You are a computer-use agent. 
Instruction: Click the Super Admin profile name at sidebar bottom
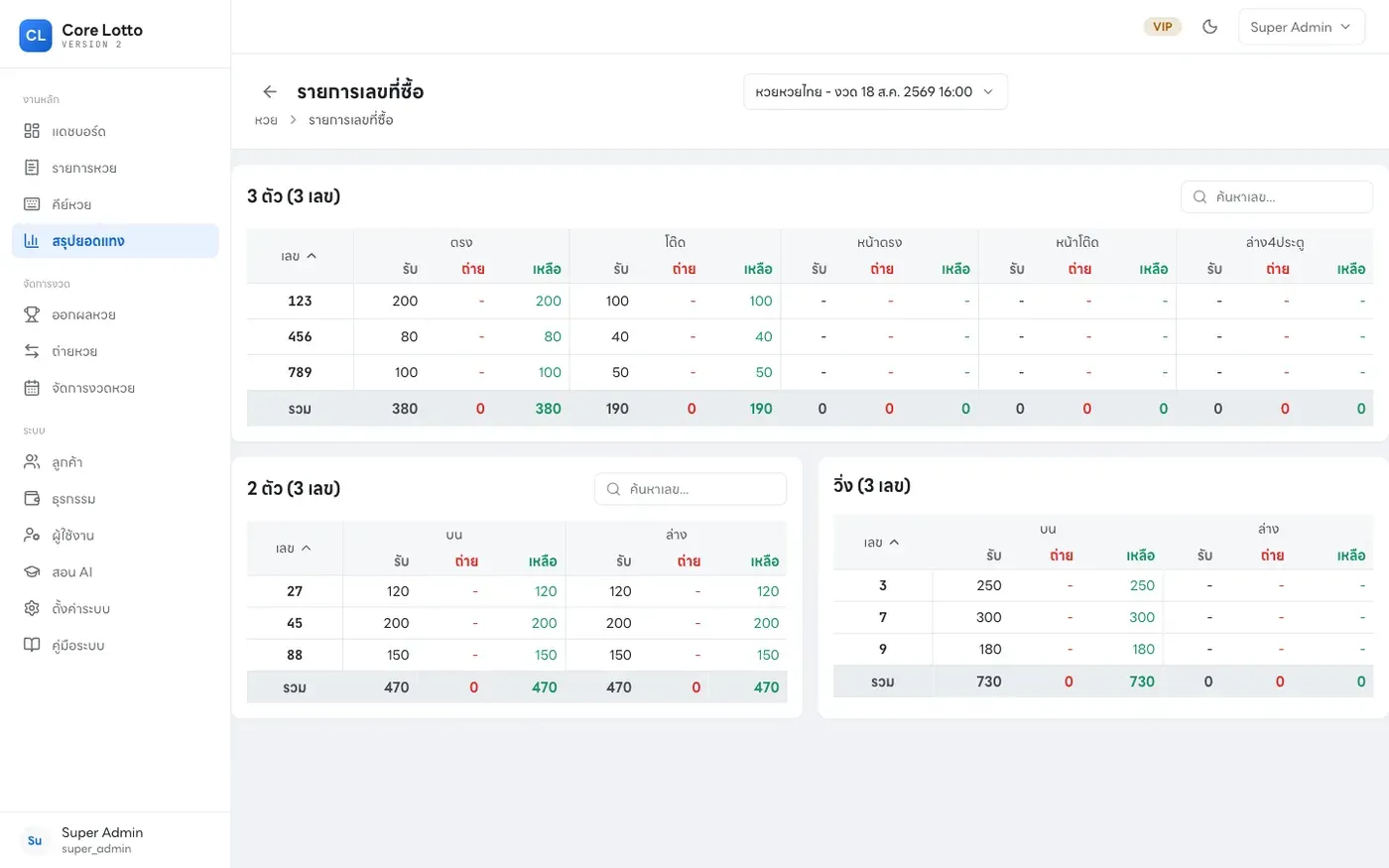pyautogui.click(x=102, y=832)
